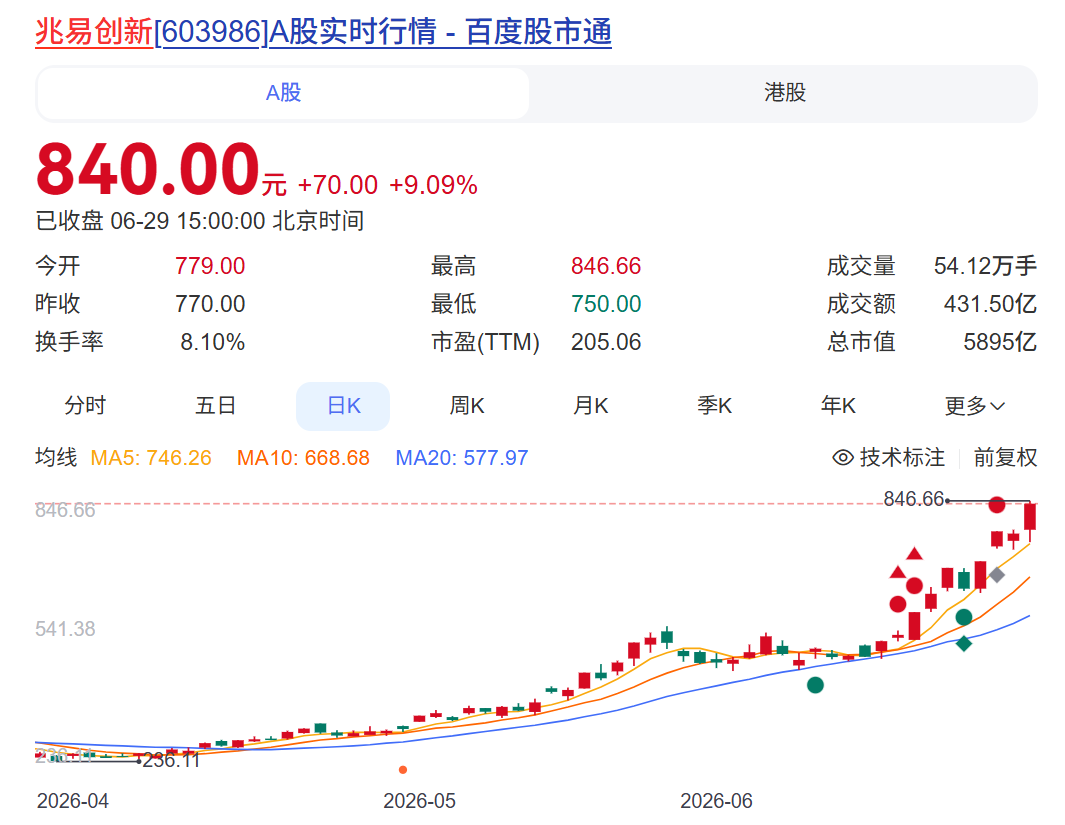Click the 成交额 value 431.50亿

(x=990, y=304)
